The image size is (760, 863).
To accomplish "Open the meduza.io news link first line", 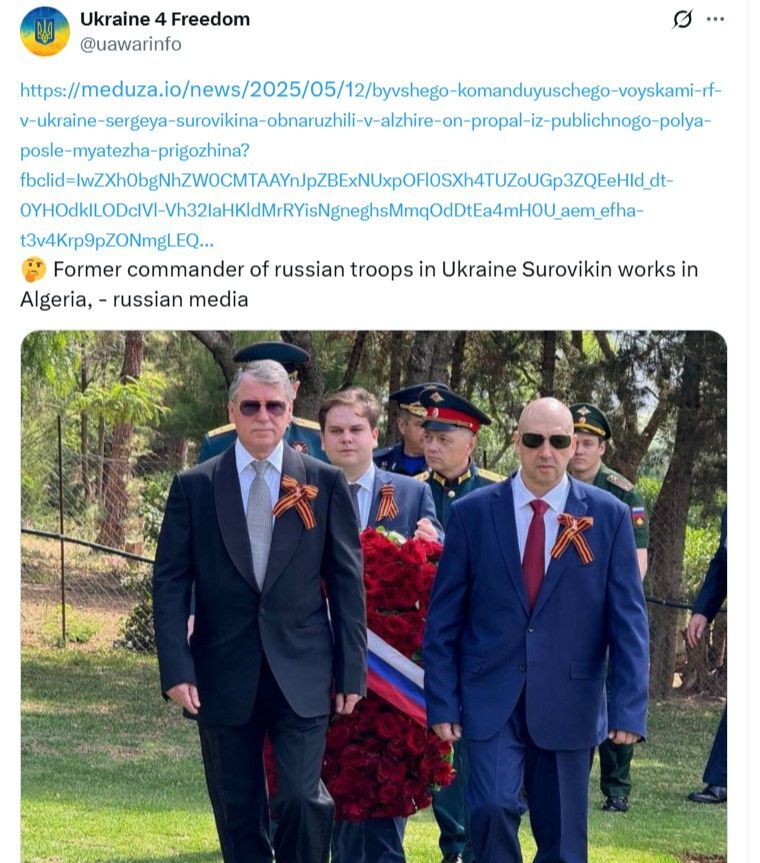I will click(x=370, y=90).
